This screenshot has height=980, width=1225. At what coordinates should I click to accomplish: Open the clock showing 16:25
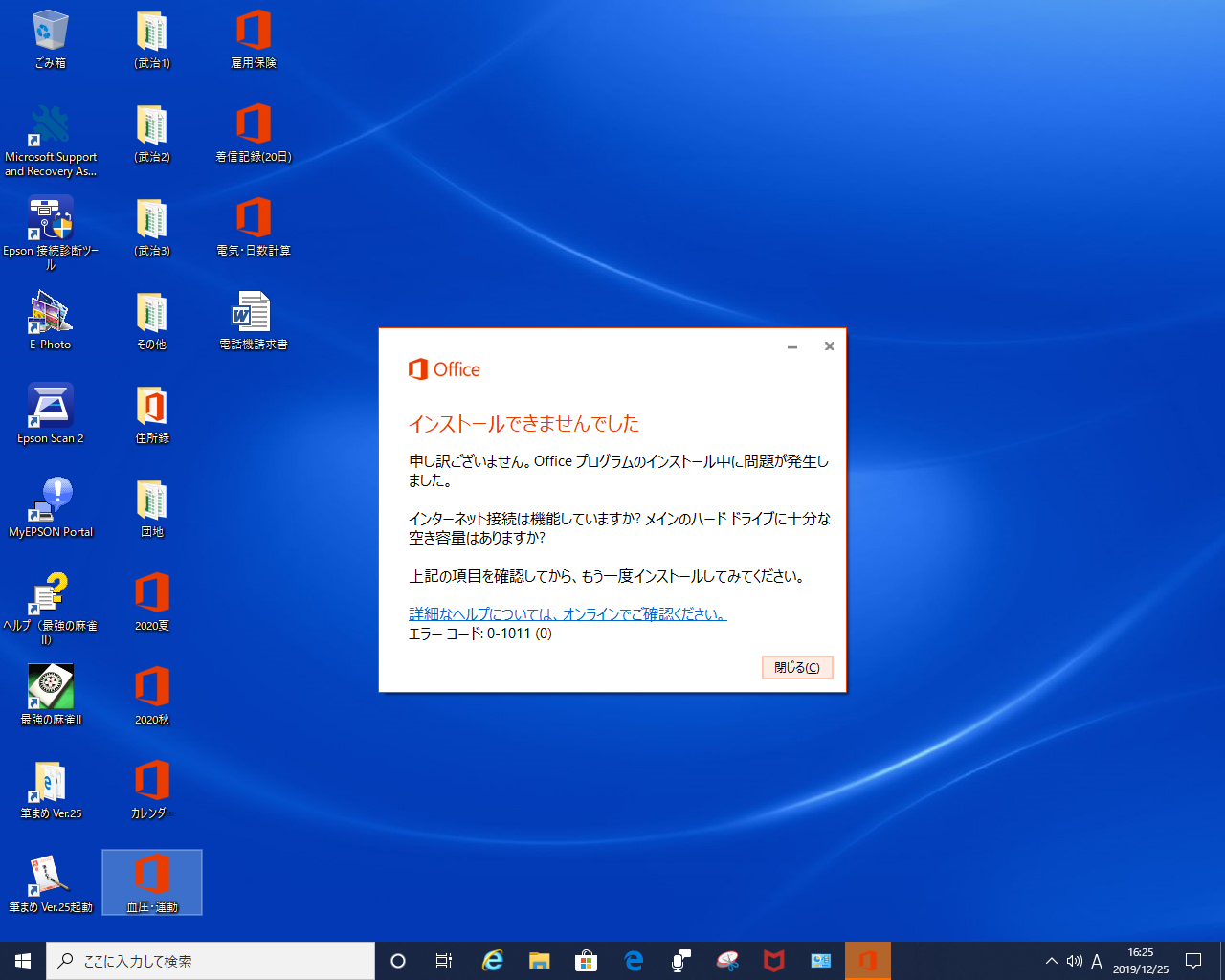coord(1141,961)
